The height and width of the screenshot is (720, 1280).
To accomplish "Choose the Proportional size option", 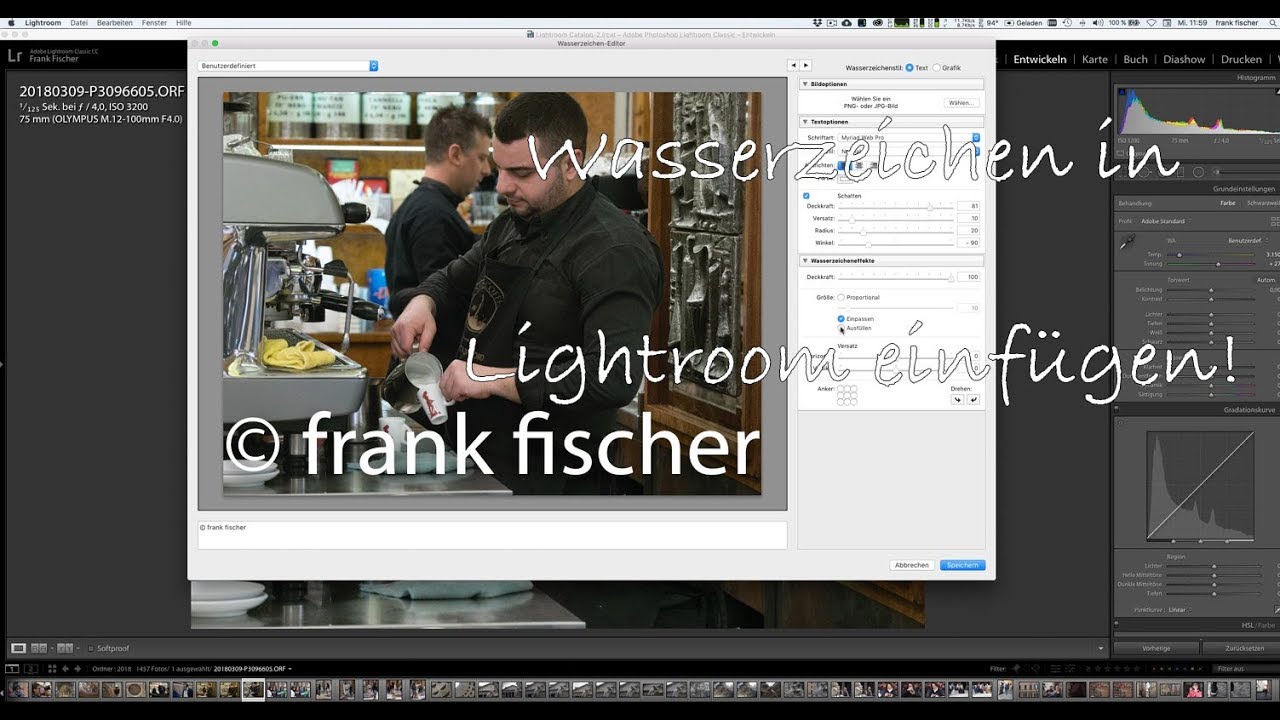I will [x=841, y=297].
